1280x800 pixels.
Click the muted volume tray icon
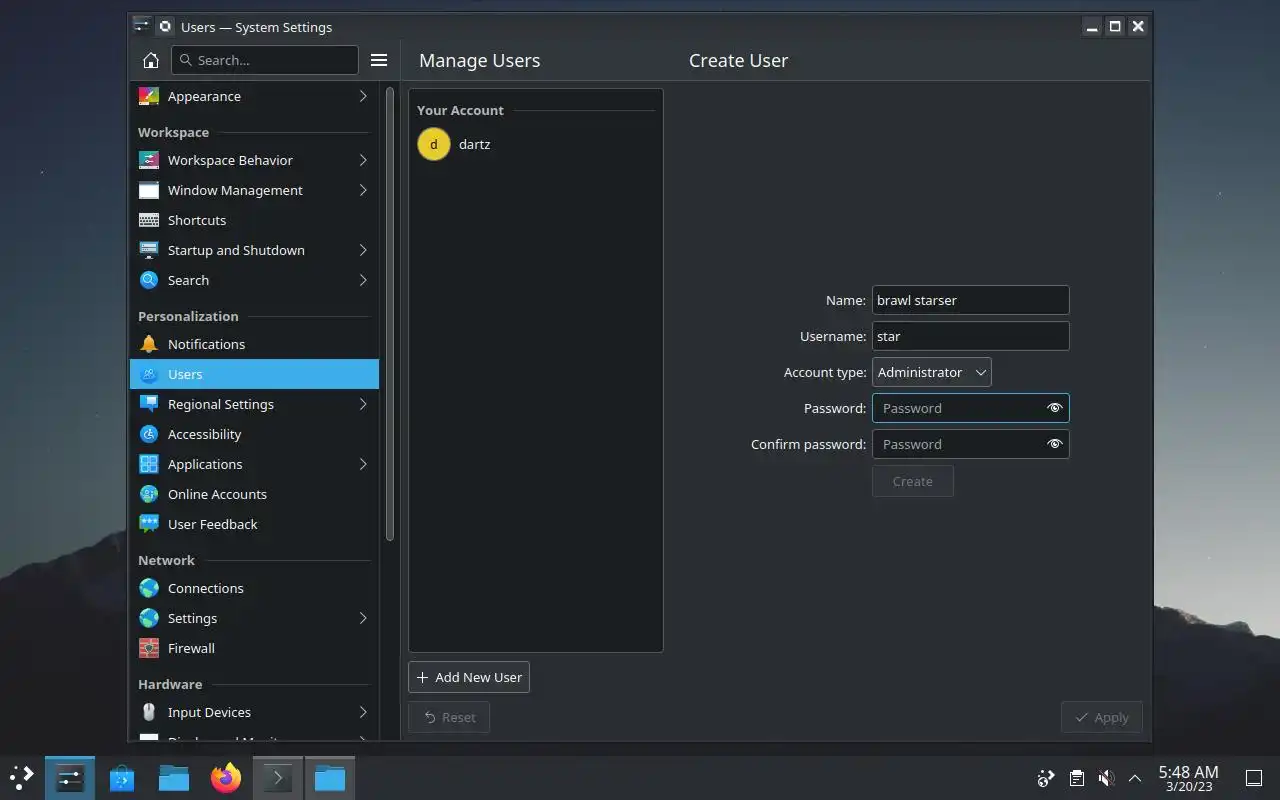pyautogui.click(x=1106, y=778)
